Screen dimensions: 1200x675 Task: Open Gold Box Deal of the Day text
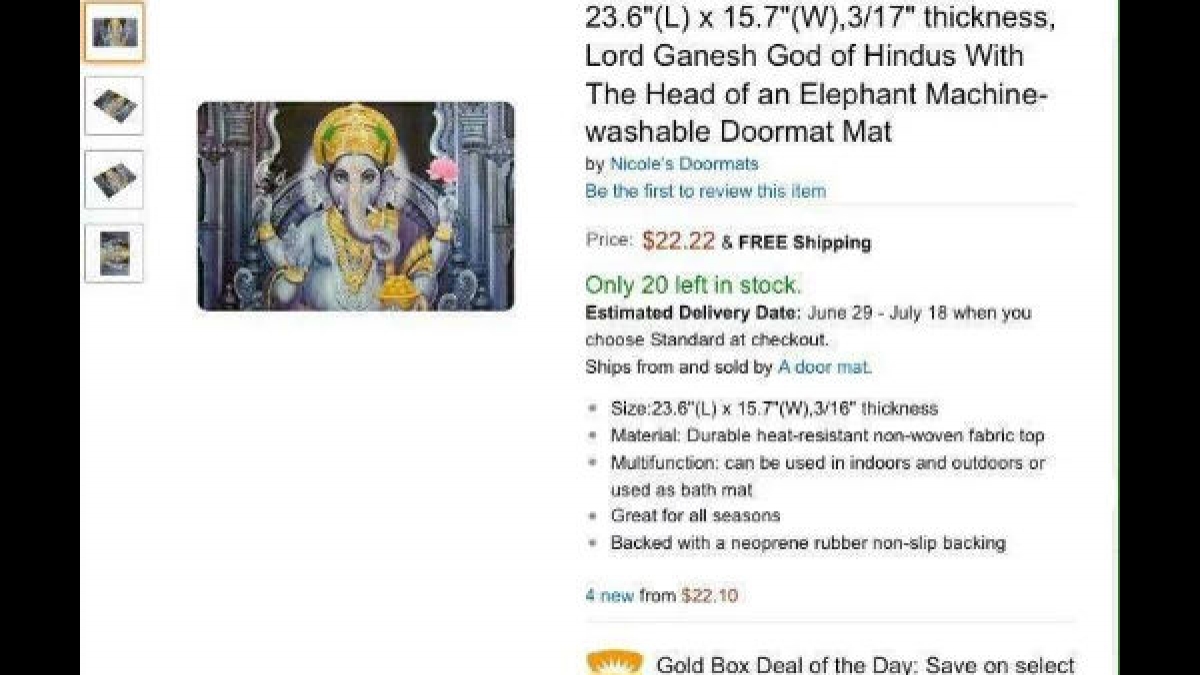point(865,665)
